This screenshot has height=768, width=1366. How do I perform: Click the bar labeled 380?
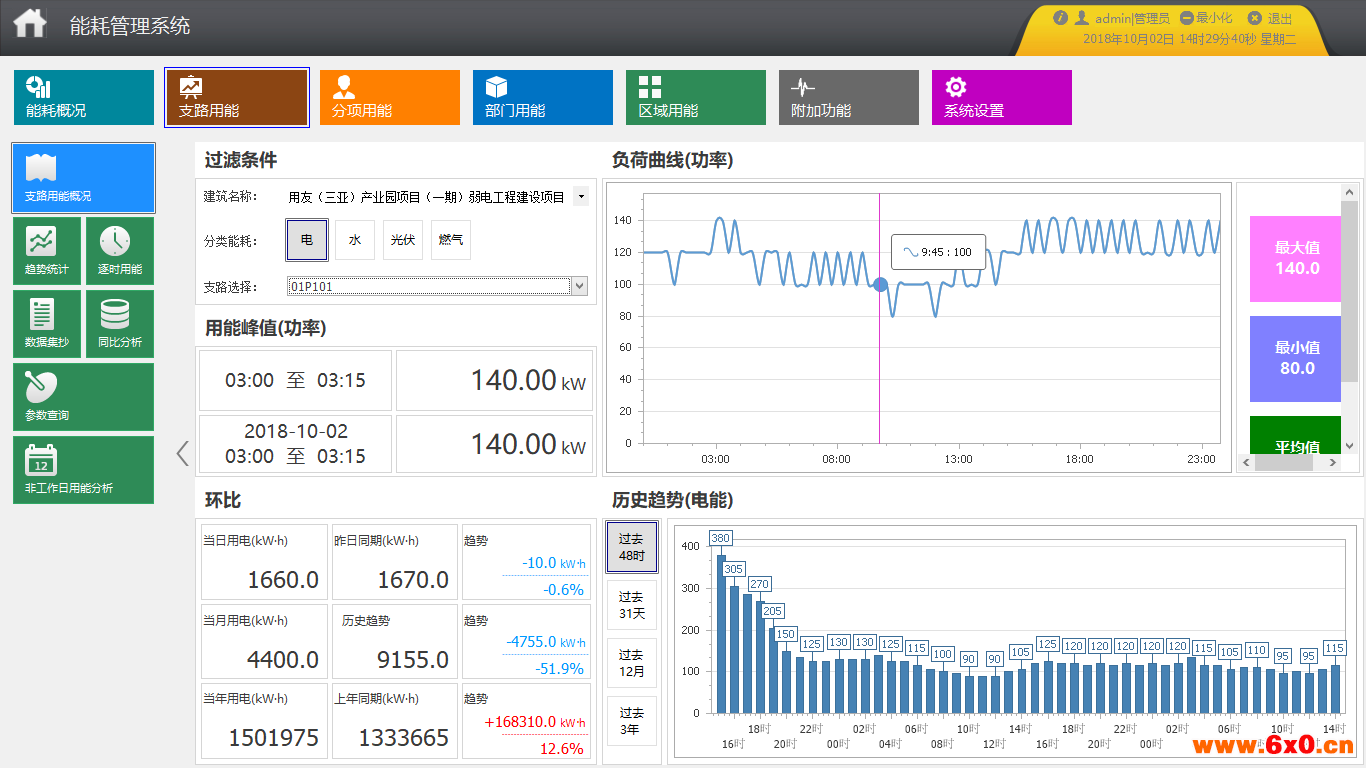point(721,634)
